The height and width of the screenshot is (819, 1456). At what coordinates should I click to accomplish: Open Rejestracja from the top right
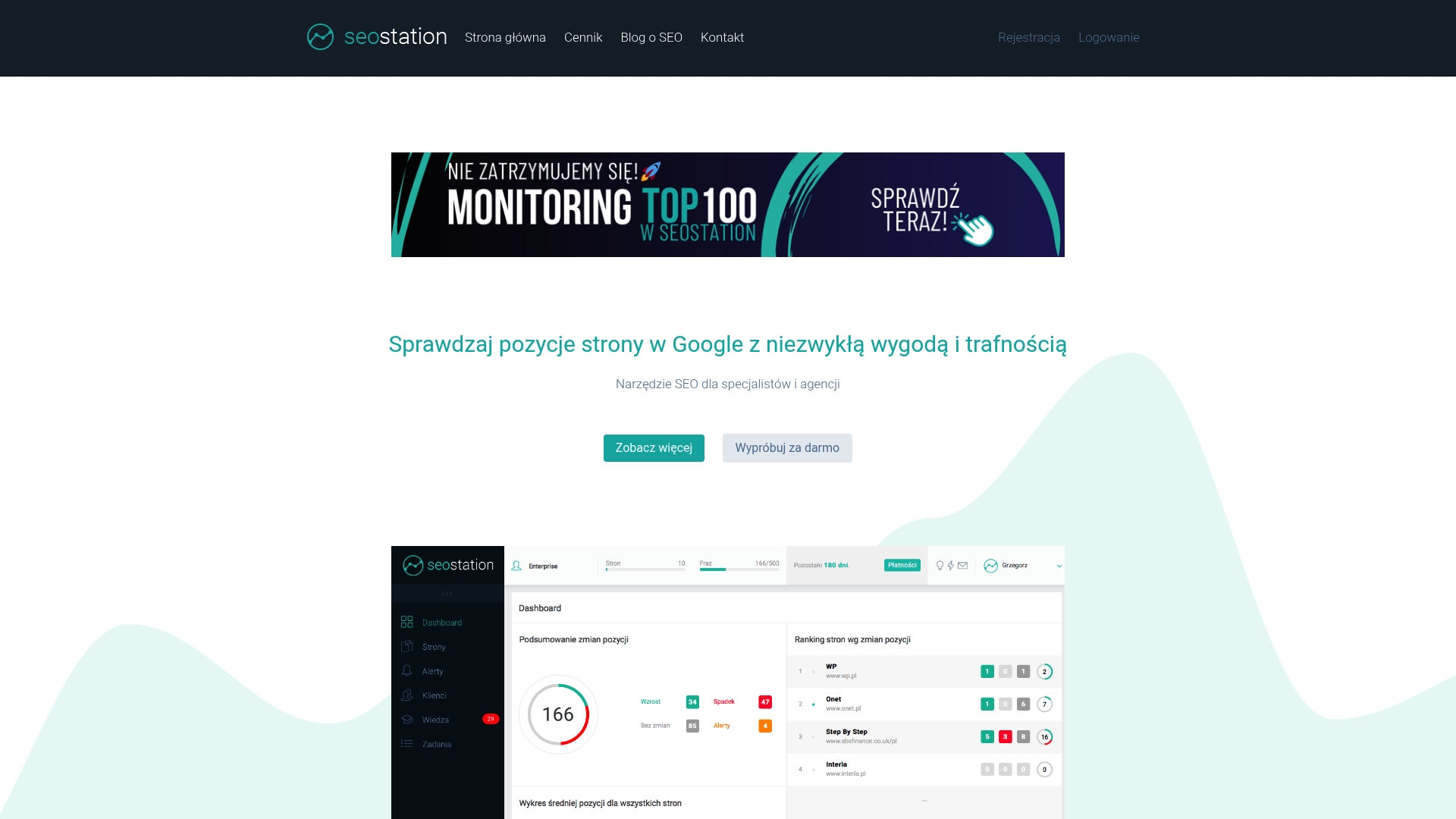(1029, 37)
